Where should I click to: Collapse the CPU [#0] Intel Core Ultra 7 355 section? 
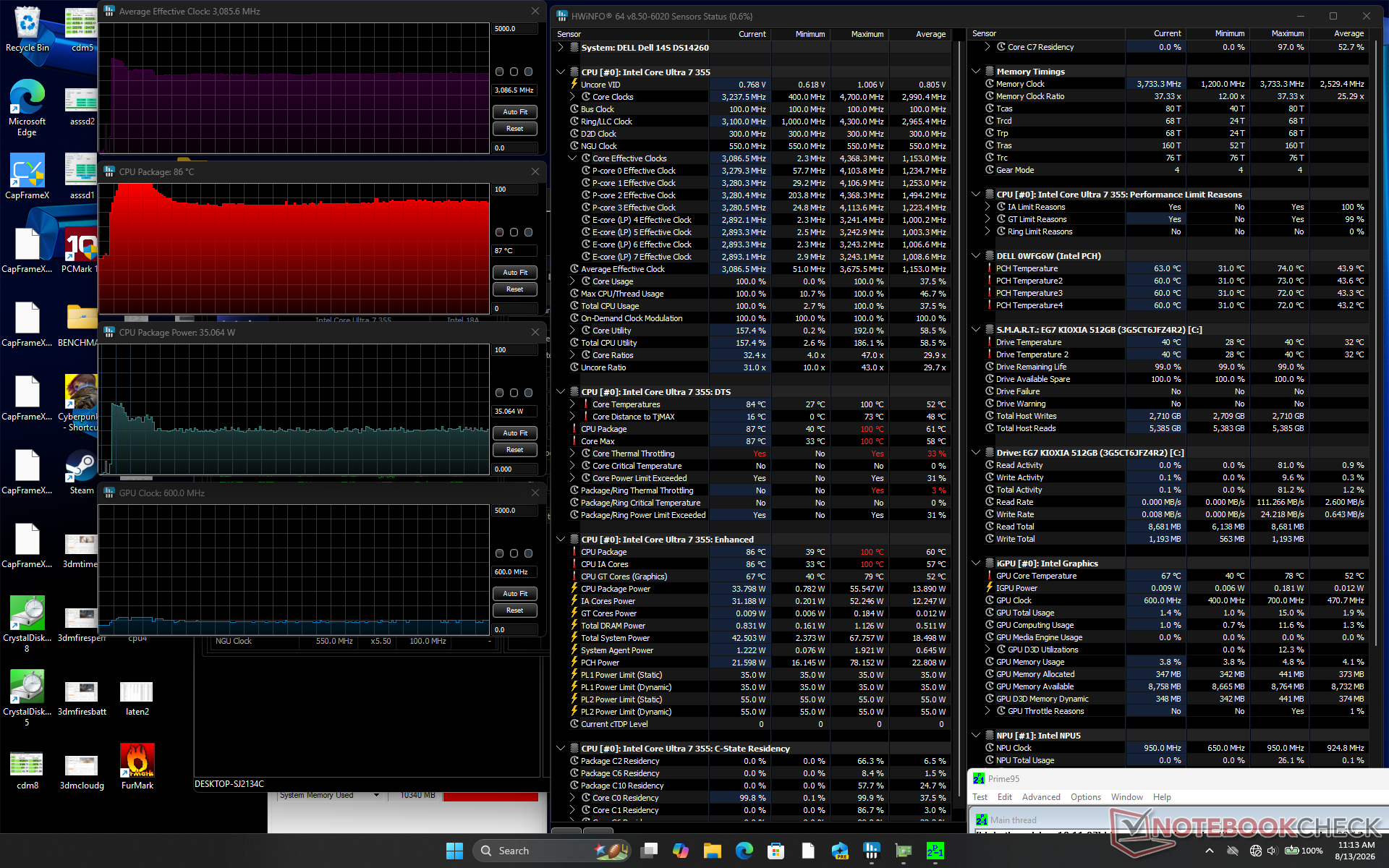561,72
